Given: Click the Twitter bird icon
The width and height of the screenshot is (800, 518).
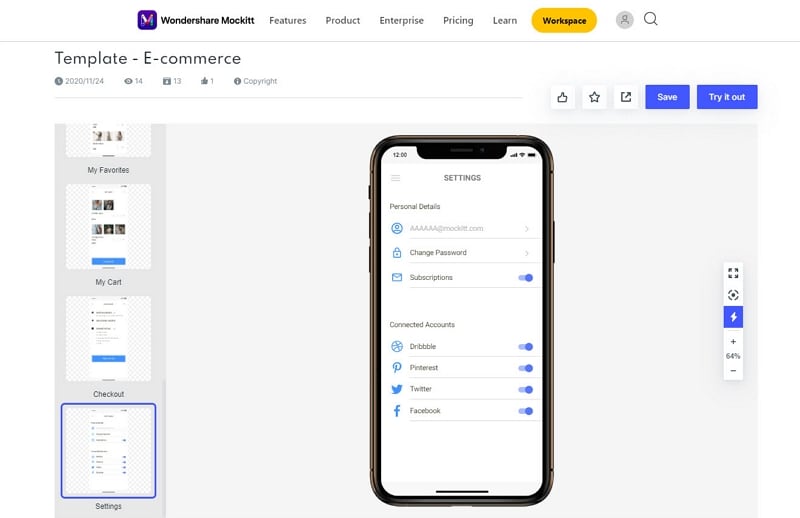Looking at the screenshot, I should coord(397,389).
